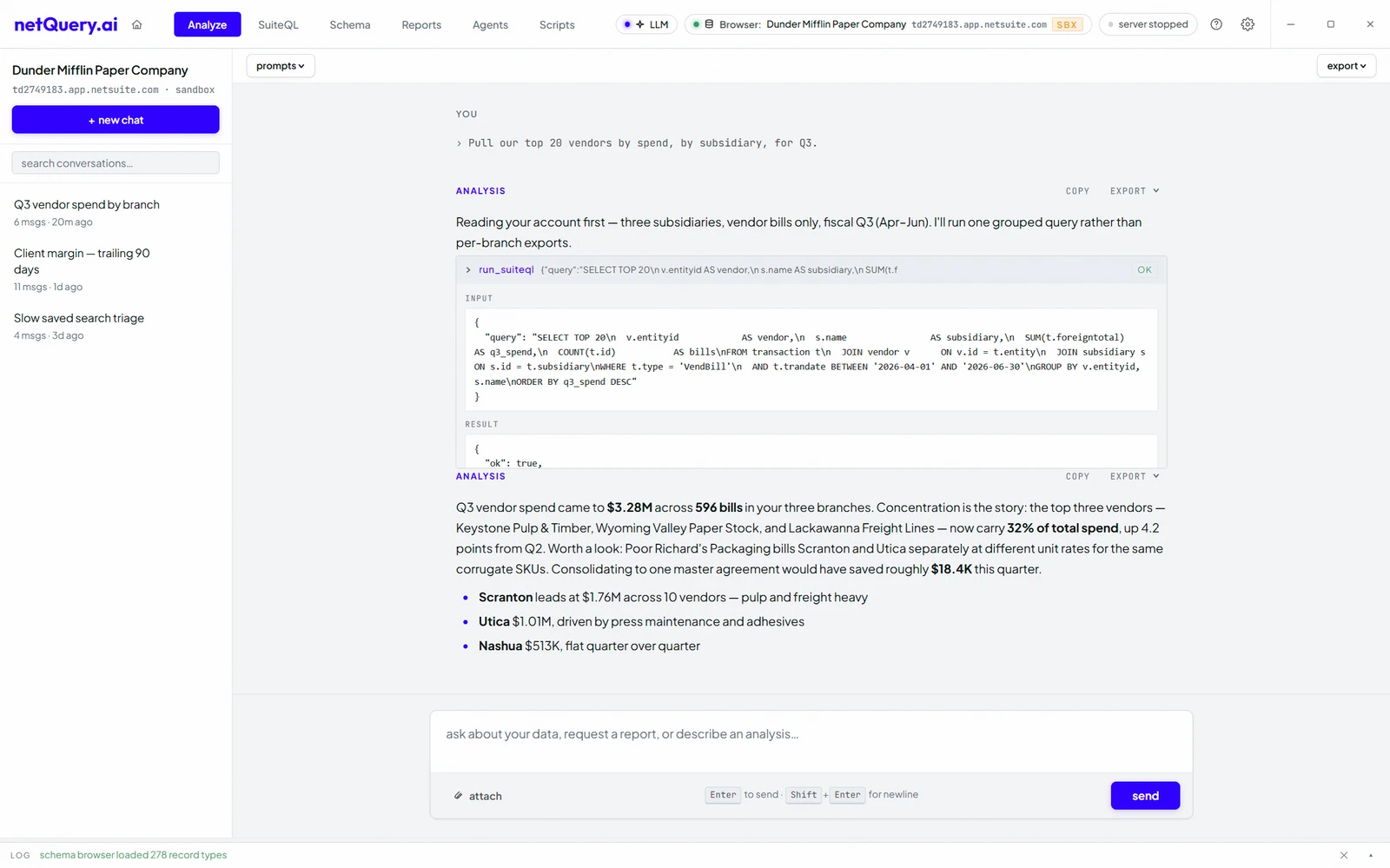1390x868 pixels.
Task: Click the attach paperclip icon
Action: [x=458, y=796]
